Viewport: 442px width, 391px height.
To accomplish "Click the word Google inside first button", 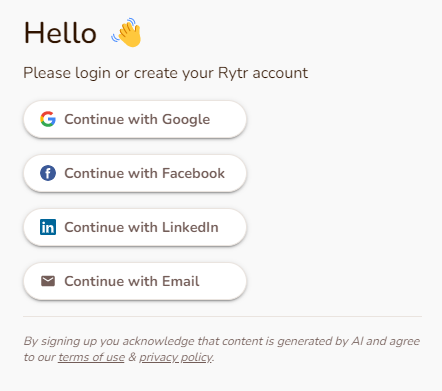I will tap(186, 119).
